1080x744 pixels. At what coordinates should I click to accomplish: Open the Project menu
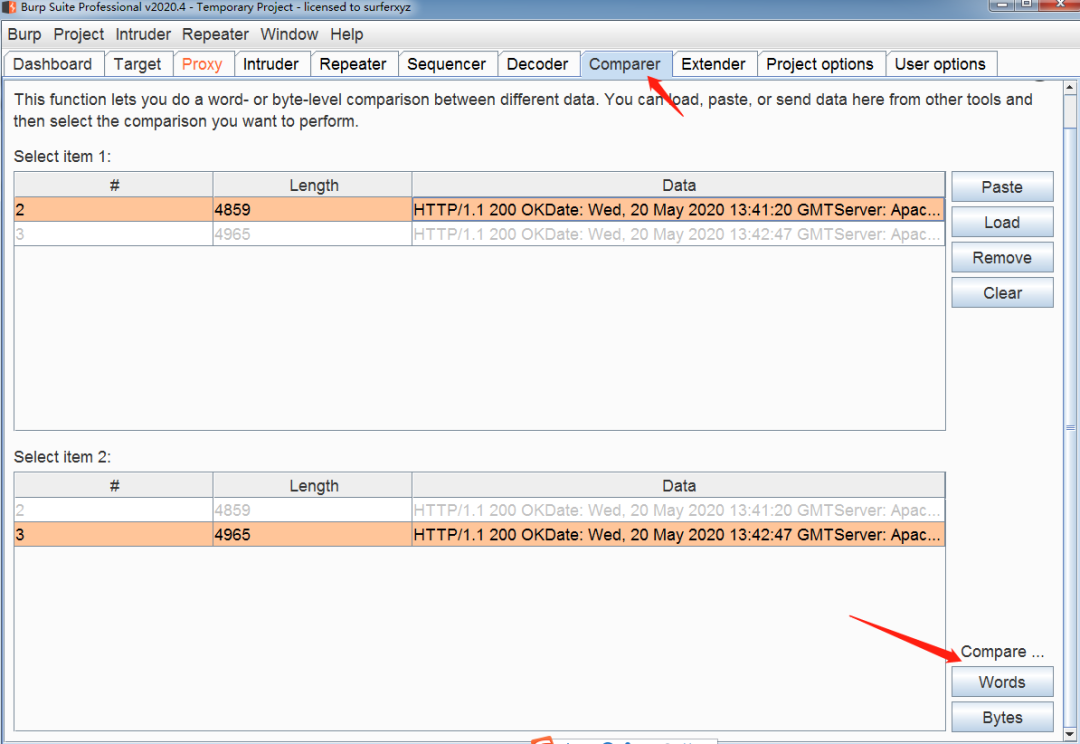[79, 34]
